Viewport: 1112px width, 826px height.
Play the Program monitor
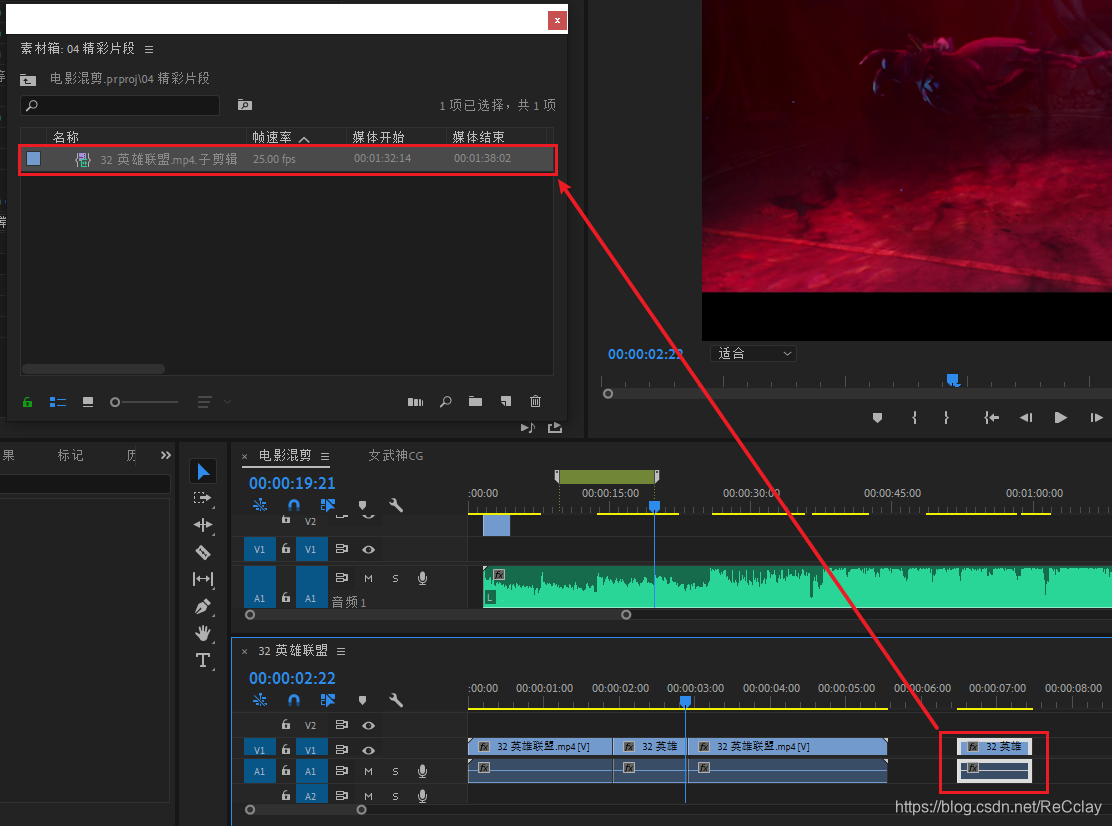tap(1060, 418)
